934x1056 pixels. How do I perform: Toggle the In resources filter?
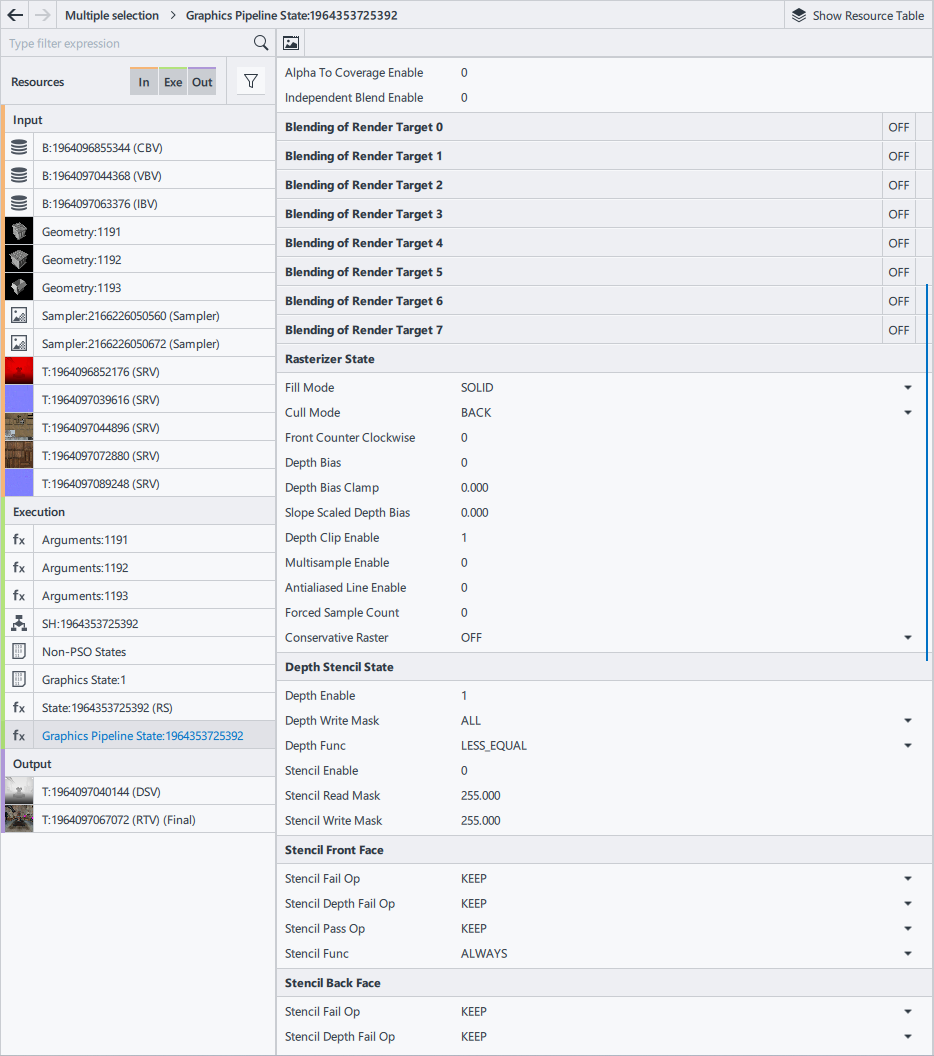[143, 81]
